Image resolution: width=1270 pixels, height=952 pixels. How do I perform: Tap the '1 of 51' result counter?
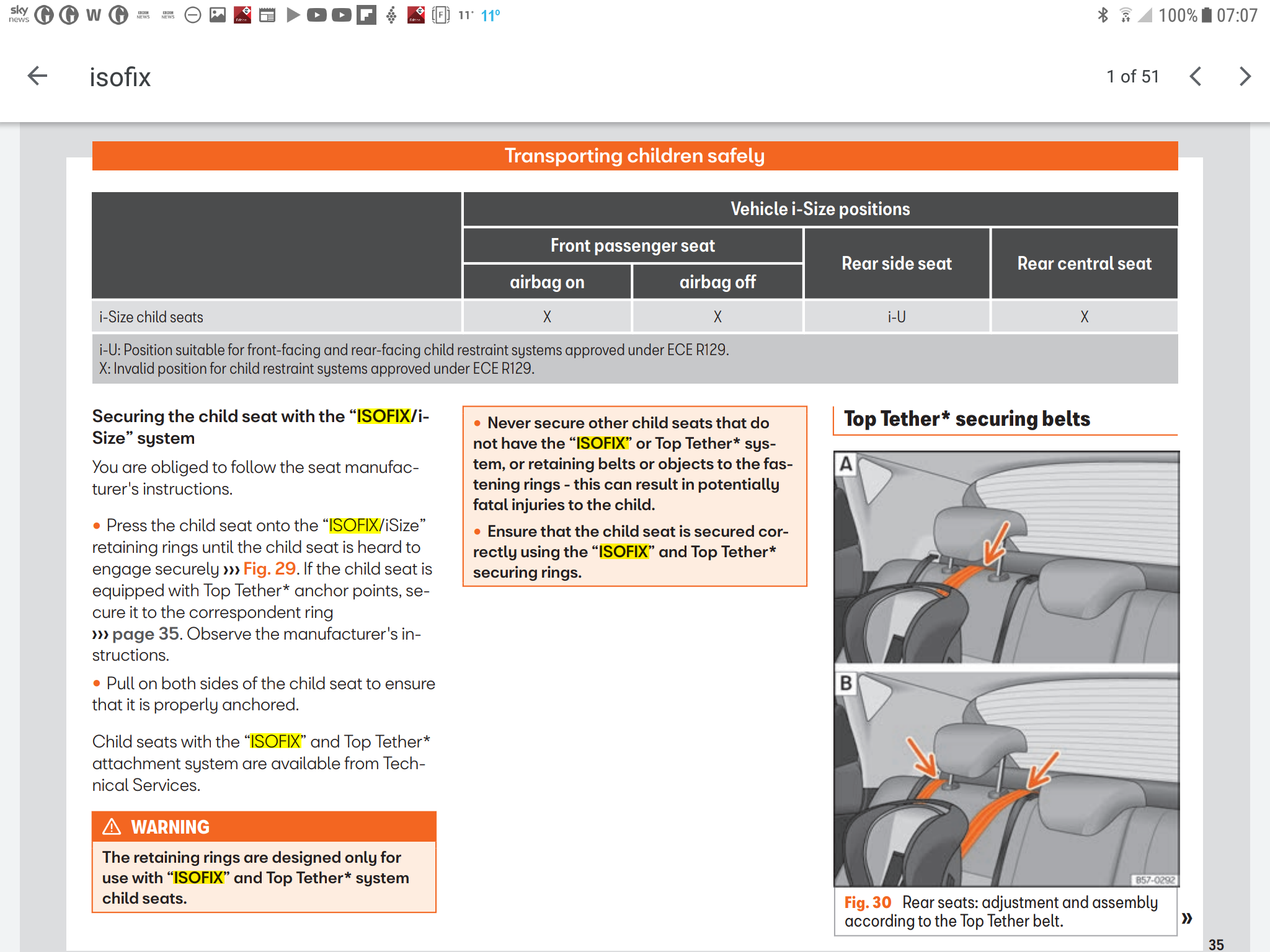[x=1132, y=76]
